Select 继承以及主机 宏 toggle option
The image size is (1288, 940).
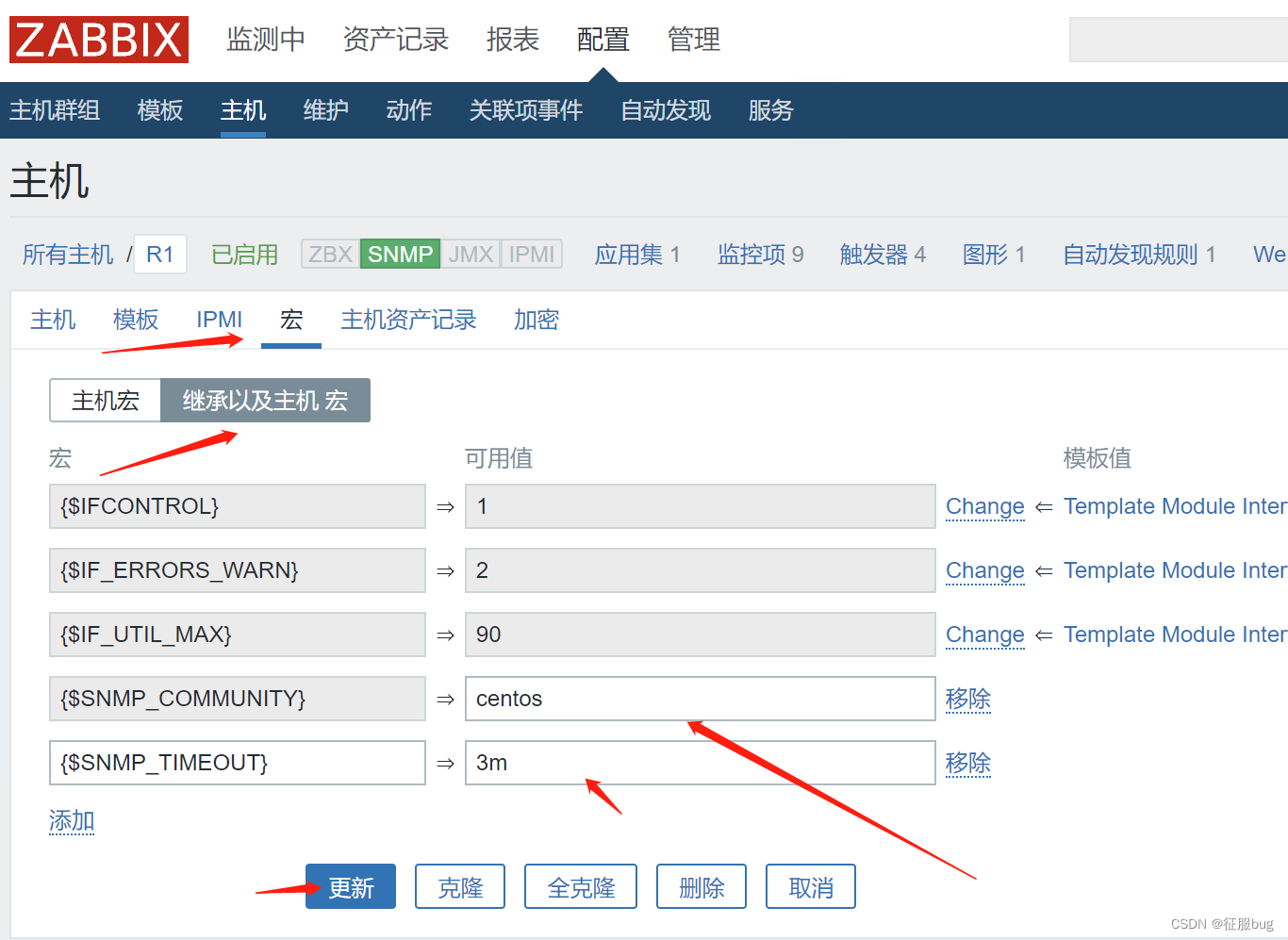point(266,401)
